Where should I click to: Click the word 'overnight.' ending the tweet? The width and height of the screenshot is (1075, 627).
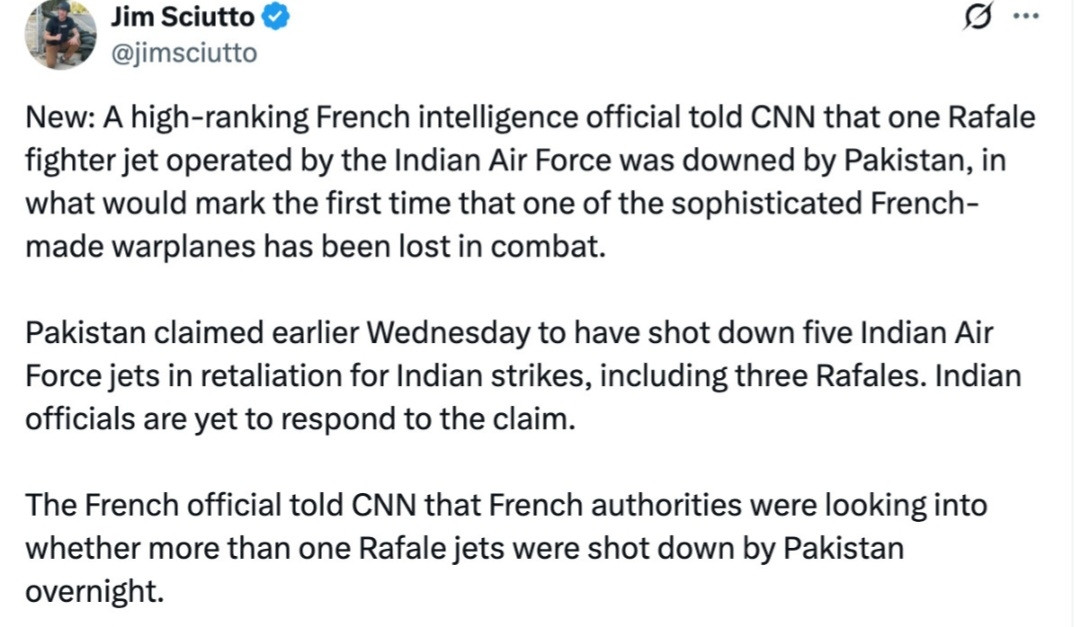pos(95,591)
